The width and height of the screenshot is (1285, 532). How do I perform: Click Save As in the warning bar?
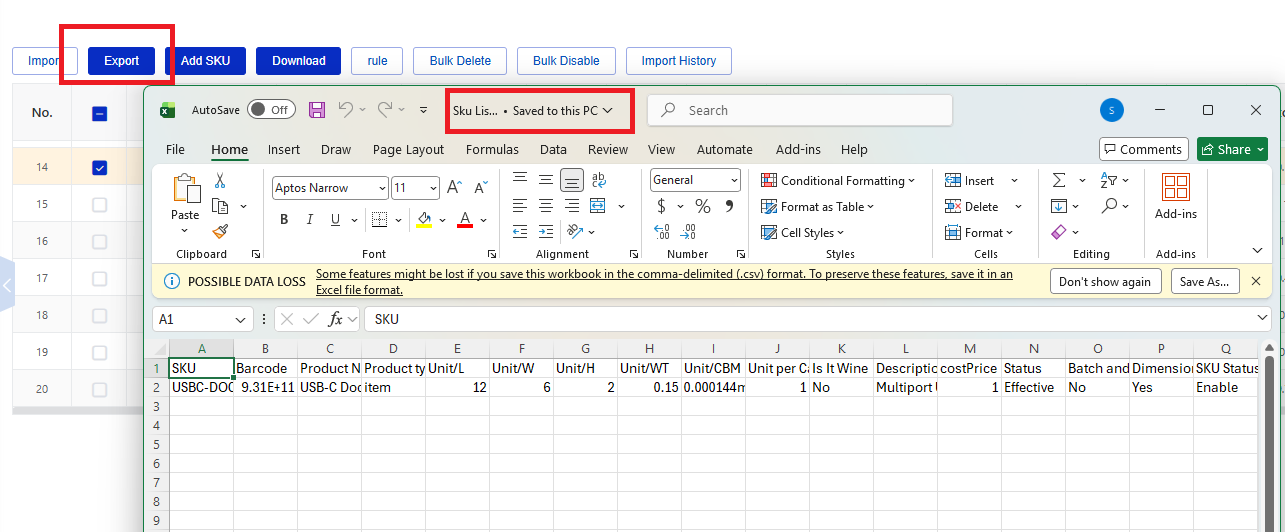[1205, 282]
